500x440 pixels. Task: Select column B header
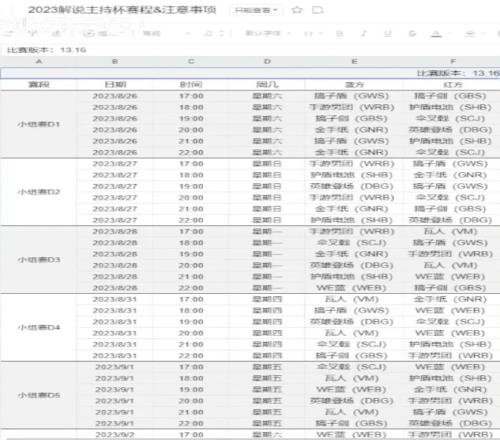pos(115,61)
